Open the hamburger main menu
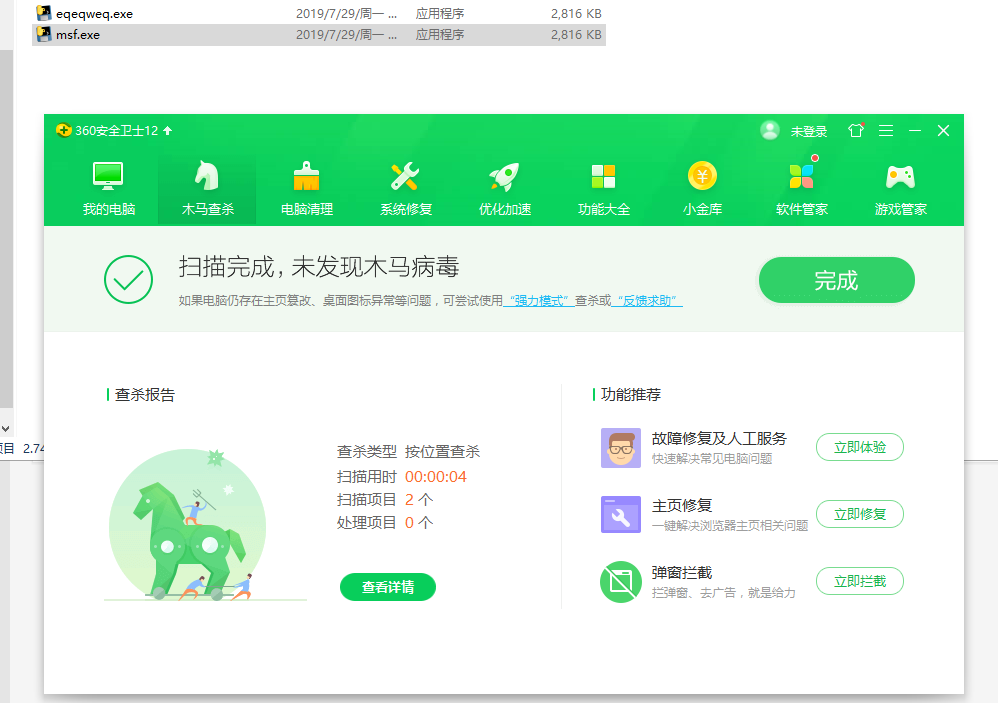The image size is (998, 703). point(886,130)
